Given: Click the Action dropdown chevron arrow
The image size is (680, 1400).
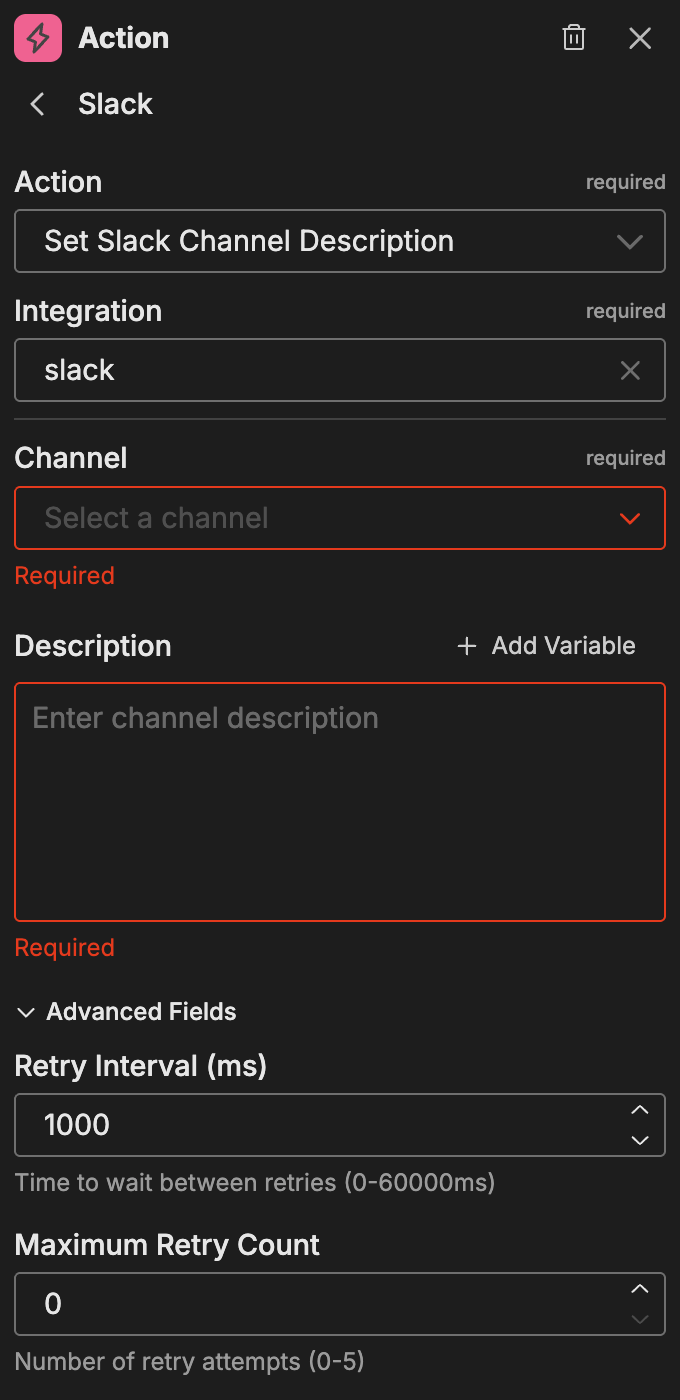Looking at the screenshot, I should click(x=630, y=242).
